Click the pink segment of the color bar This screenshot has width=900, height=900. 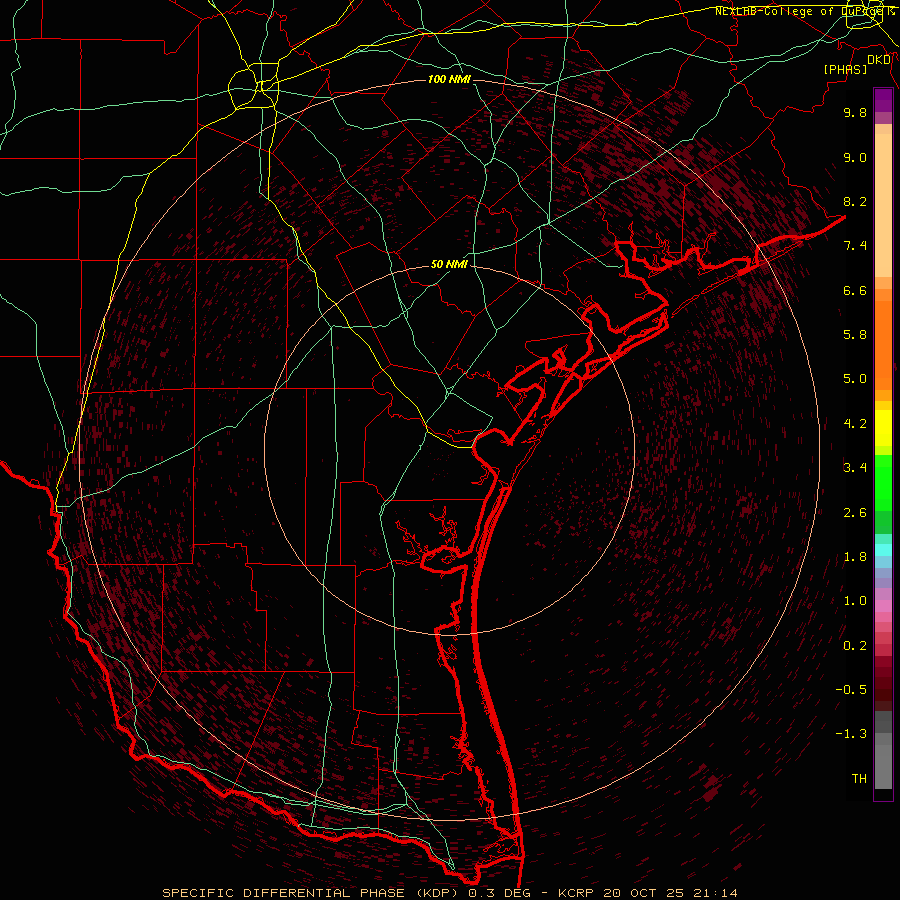pos(883,606)
